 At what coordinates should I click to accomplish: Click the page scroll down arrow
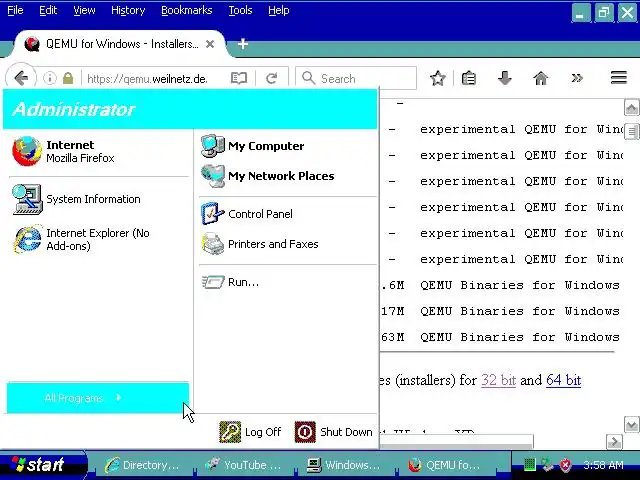pos(631,425)
